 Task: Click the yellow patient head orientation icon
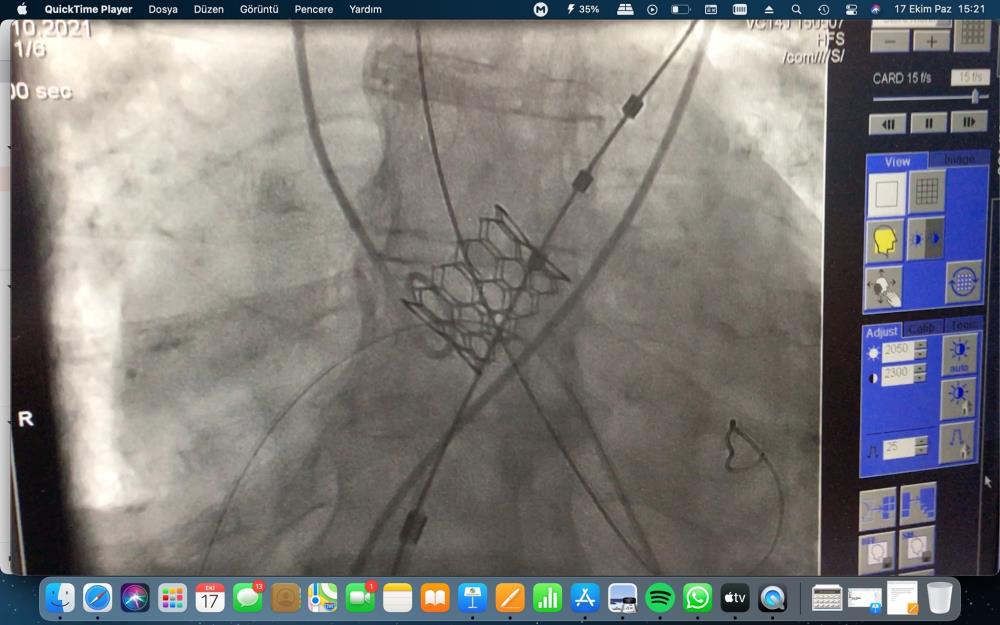point(885,241)
